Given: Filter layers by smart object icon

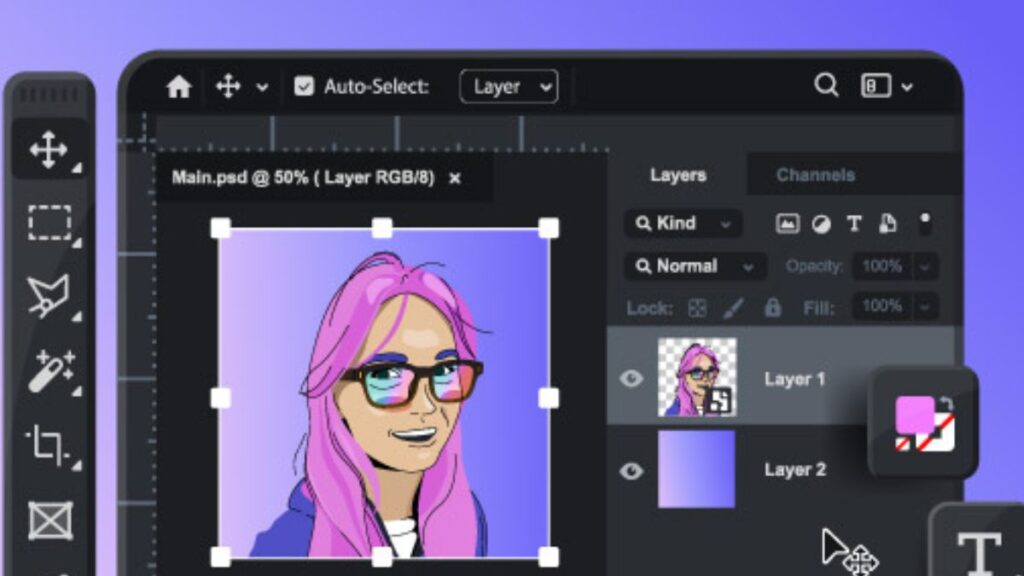Looking at the screenshot, I should pos(888,223).
